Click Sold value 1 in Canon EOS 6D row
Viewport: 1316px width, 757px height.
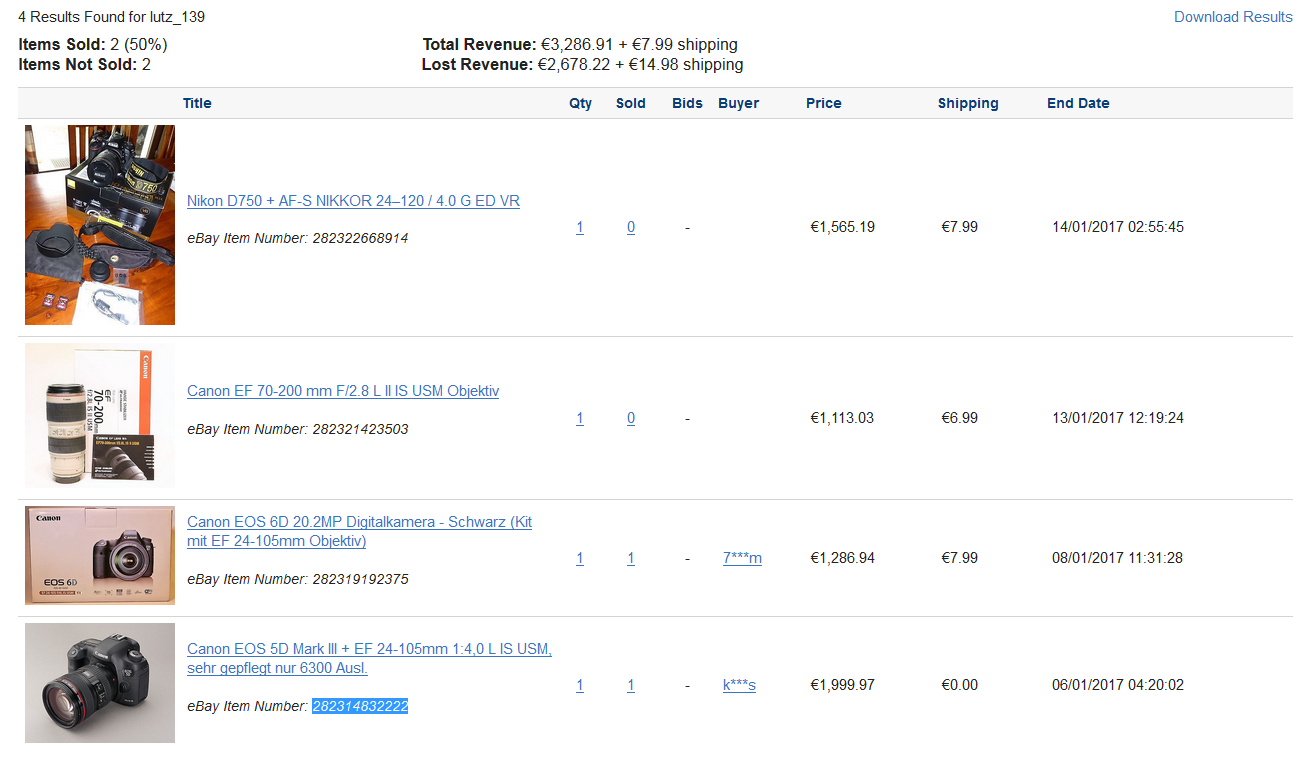(x=631, y=558)
